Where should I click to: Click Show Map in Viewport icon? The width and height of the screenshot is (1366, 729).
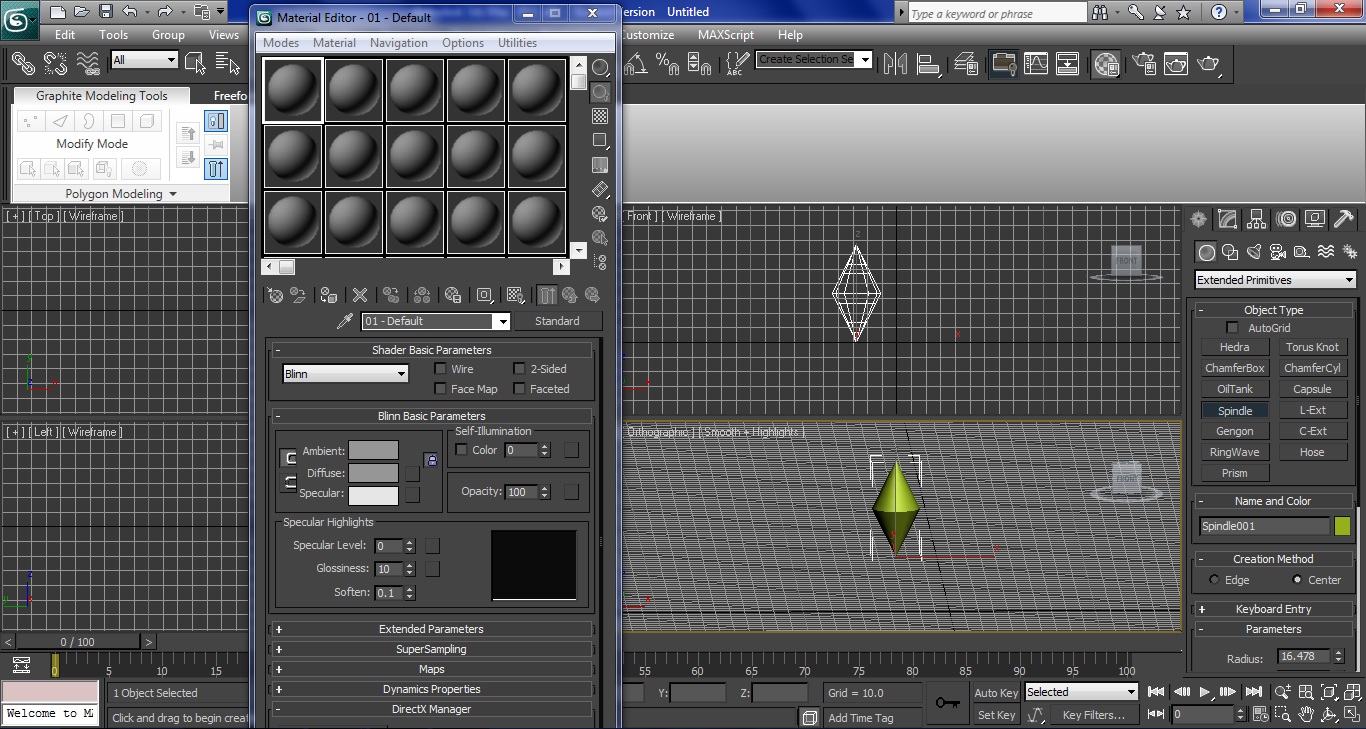pyautogui.click(x=516, y=295)
